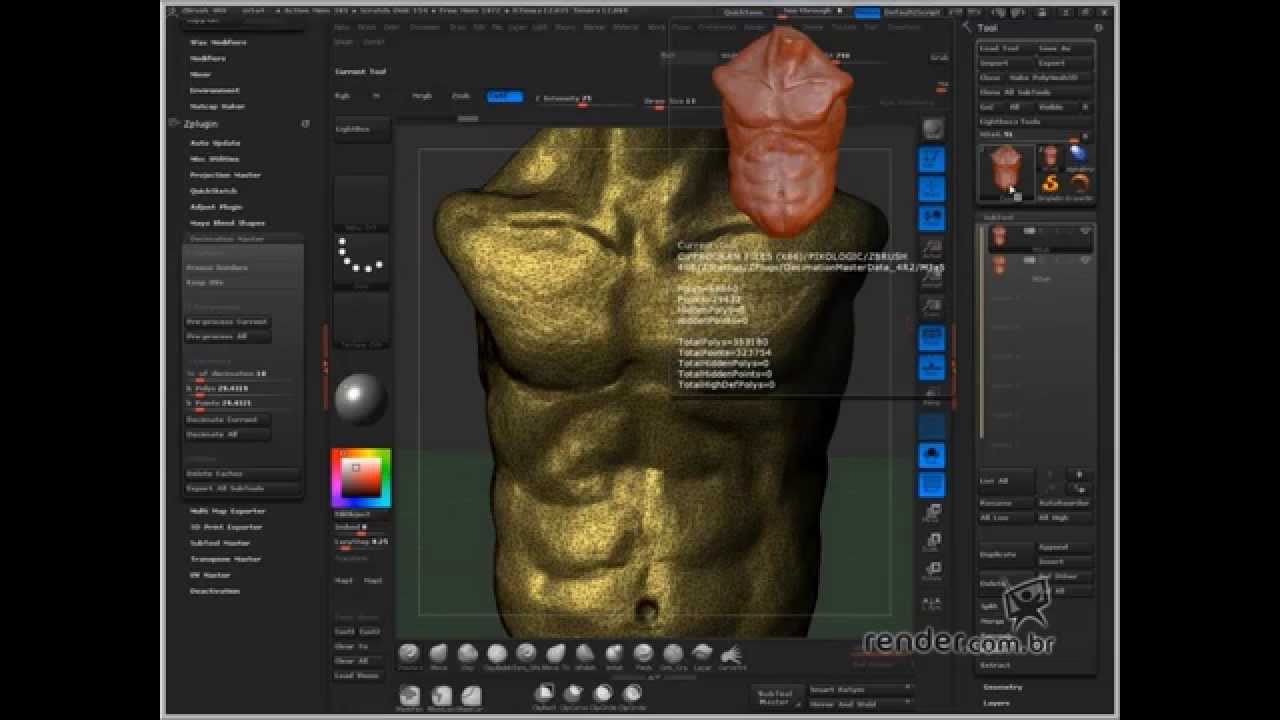
Task: Toggle visibility eye of second subtool
Action: click(1085, 260)
